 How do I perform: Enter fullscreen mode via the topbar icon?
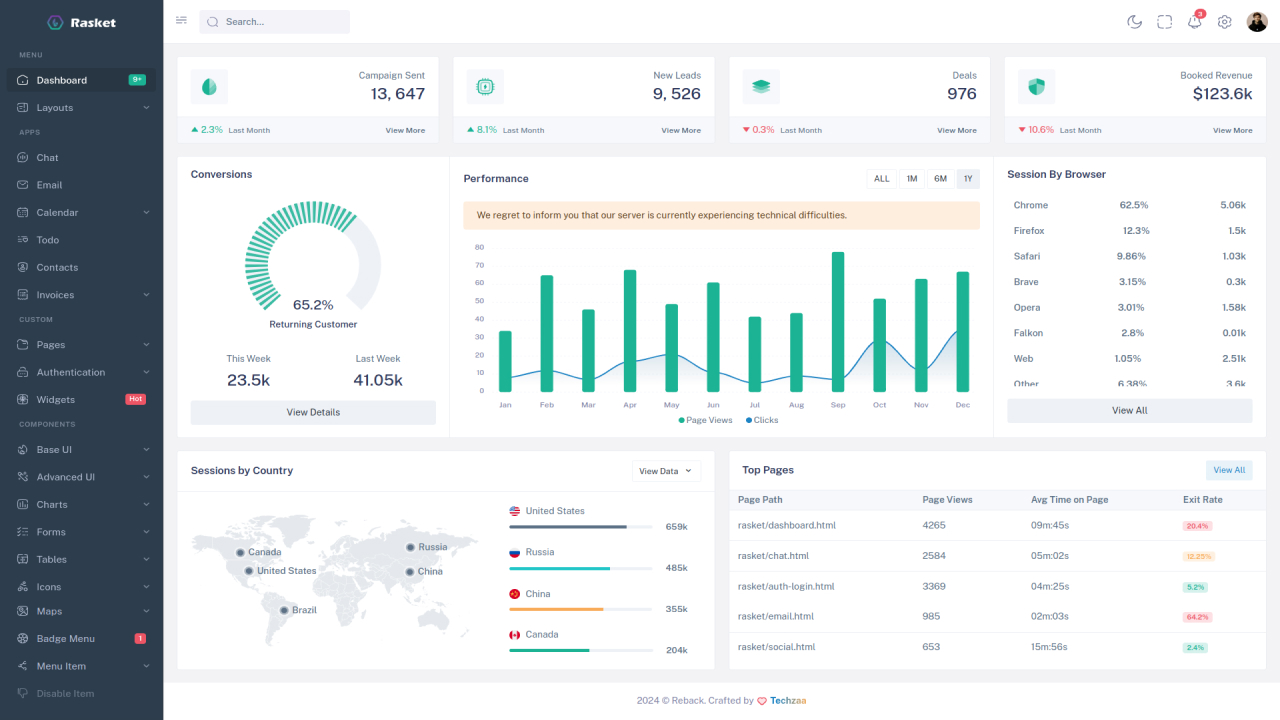[1164, 21]
